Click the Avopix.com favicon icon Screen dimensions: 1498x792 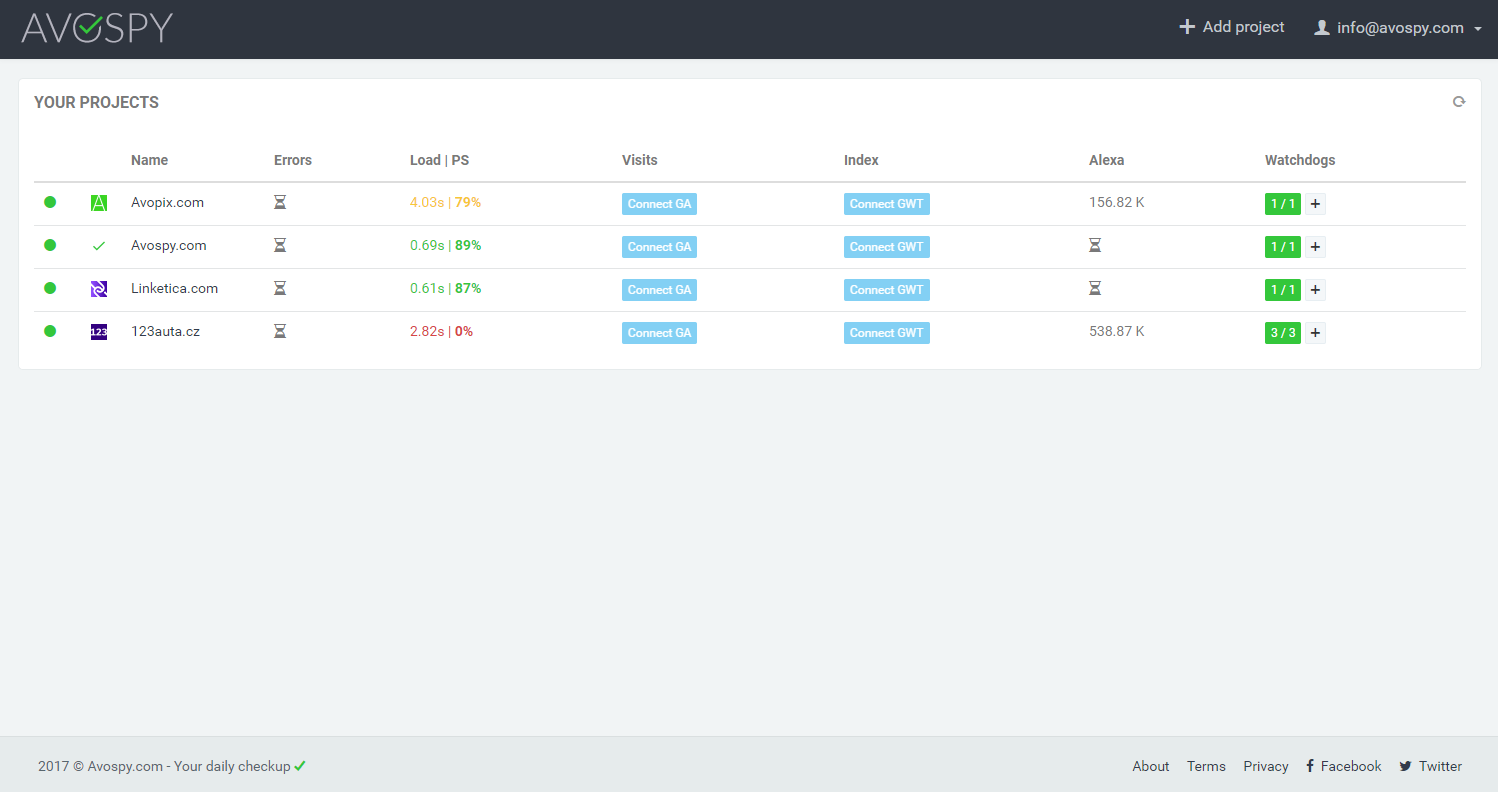point(99,203)
